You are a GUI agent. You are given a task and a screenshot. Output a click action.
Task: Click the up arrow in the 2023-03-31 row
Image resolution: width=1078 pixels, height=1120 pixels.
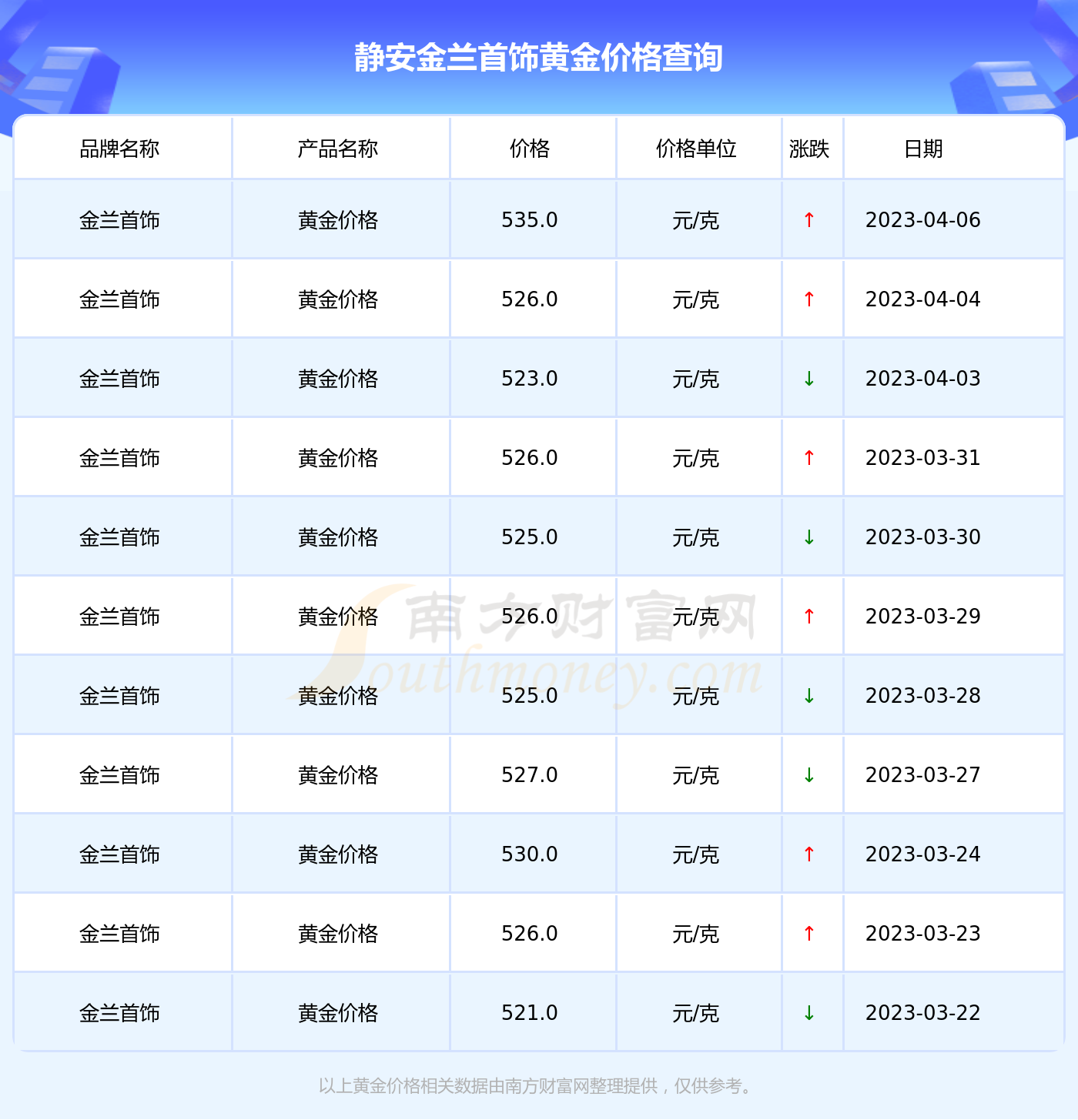point(809,458)
